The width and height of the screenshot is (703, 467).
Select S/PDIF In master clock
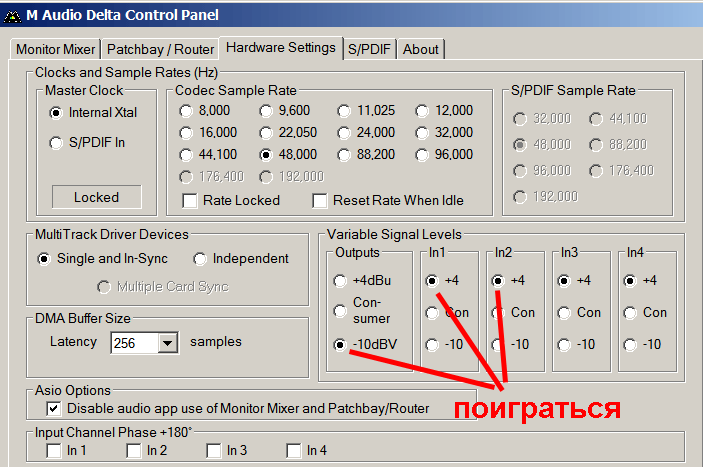pos(56,143)
